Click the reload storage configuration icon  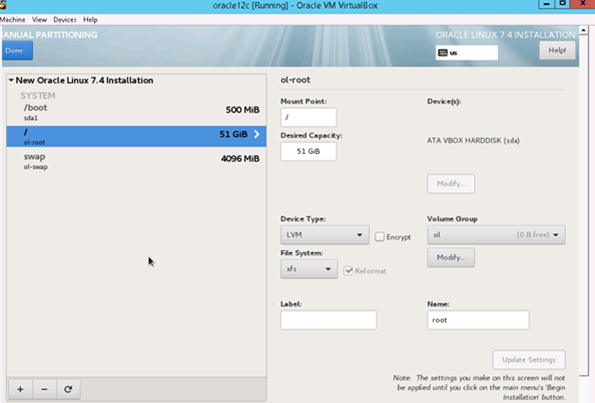tap(68, 389)
